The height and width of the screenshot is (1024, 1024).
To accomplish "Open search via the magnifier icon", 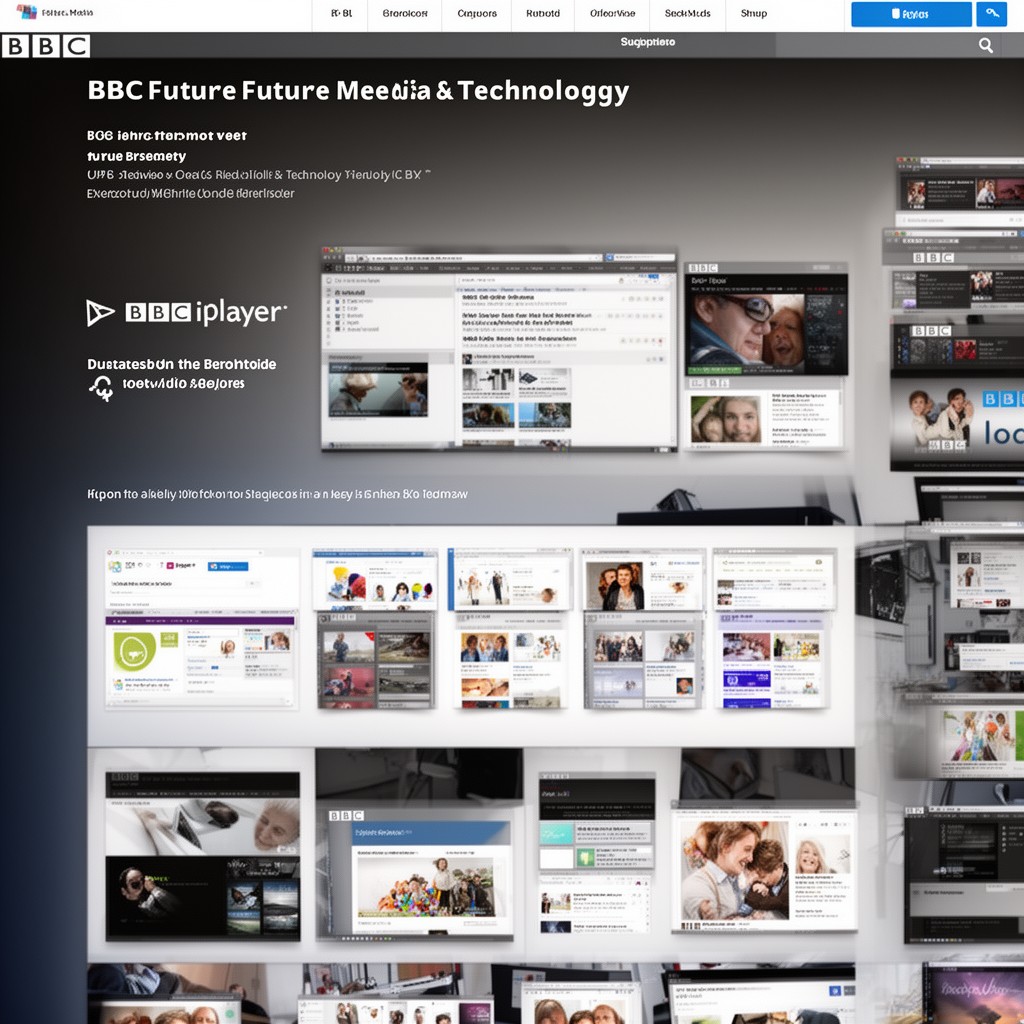I will 985,45.
